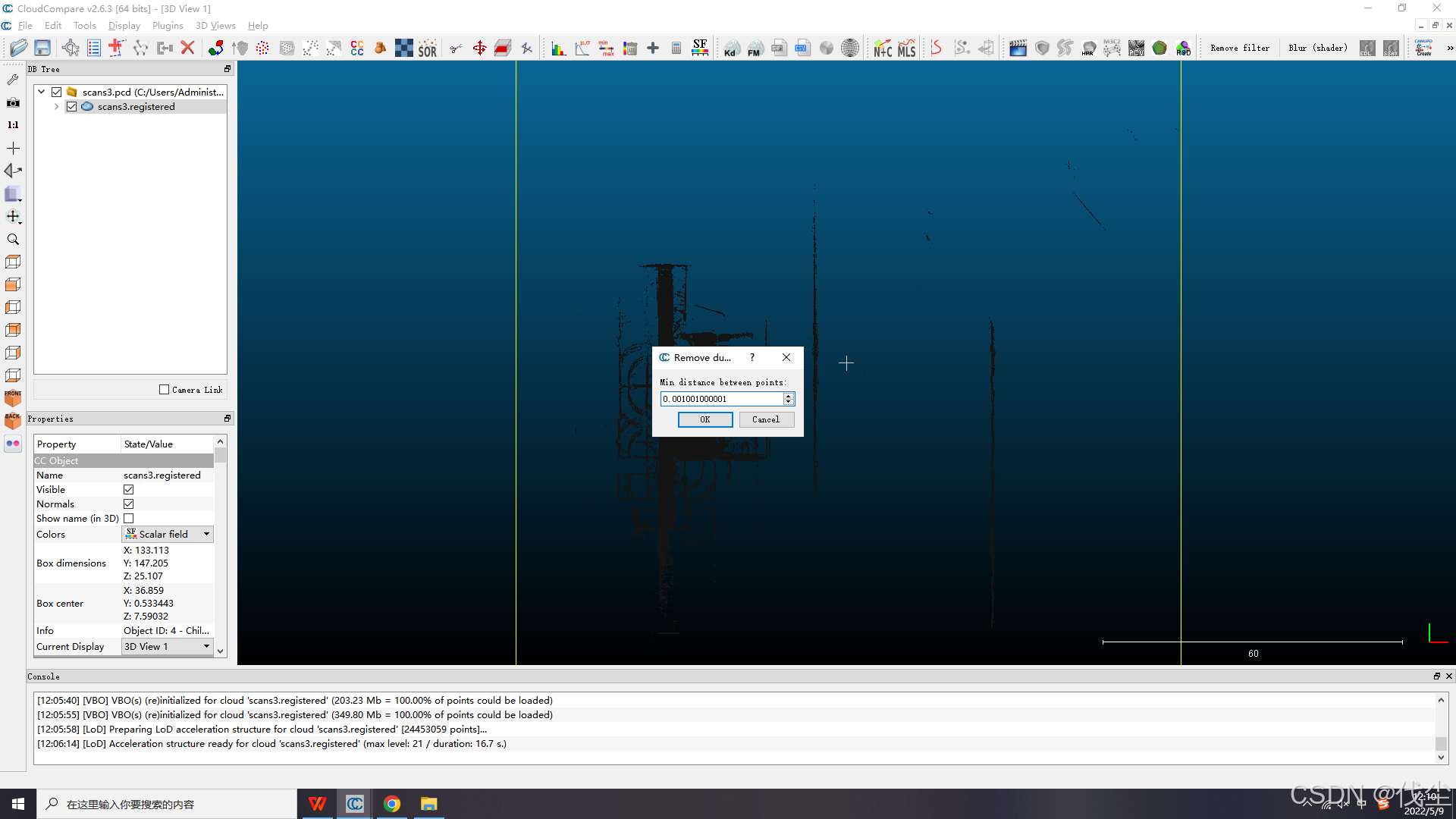The width and height of the screenshot is (1456, 819).
Task: Open the Tools menu
Action: click(84, 25)
